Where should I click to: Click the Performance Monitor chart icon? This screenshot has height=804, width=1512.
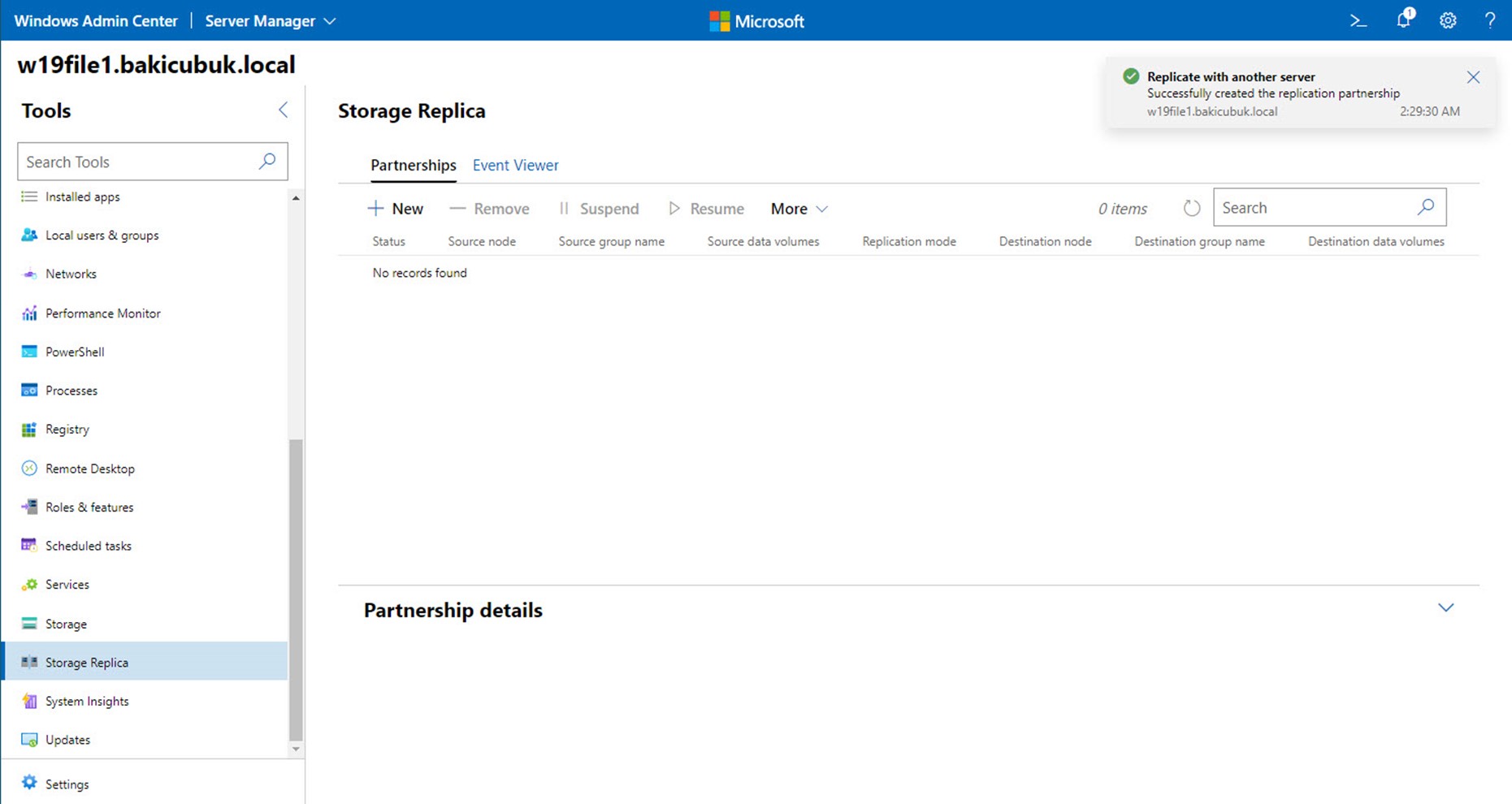point(29,313)
